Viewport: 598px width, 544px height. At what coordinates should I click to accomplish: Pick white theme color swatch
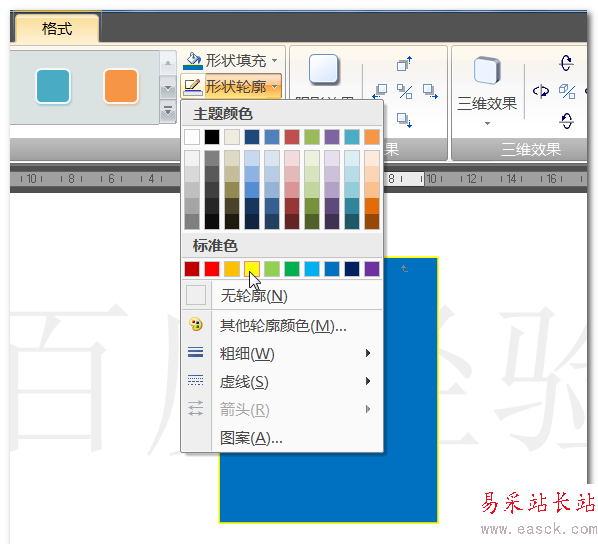pyautogui.click(x=192, y=137)
